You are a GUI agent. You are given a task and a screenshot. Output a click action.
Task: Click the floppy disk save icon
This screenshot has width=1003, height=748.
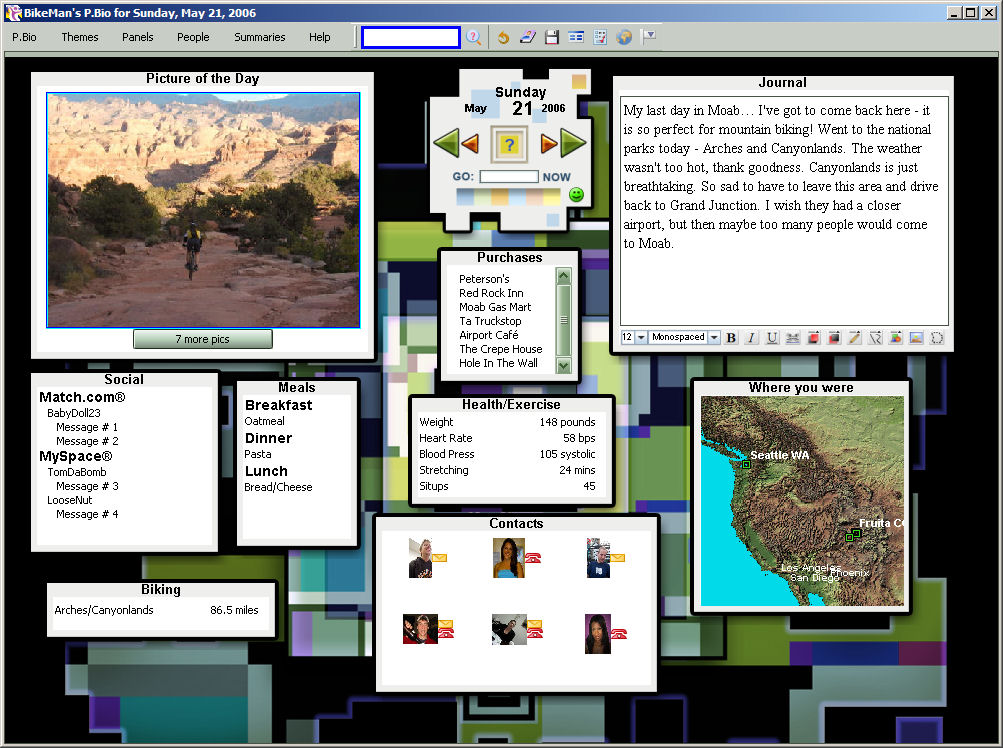point(552,37)
